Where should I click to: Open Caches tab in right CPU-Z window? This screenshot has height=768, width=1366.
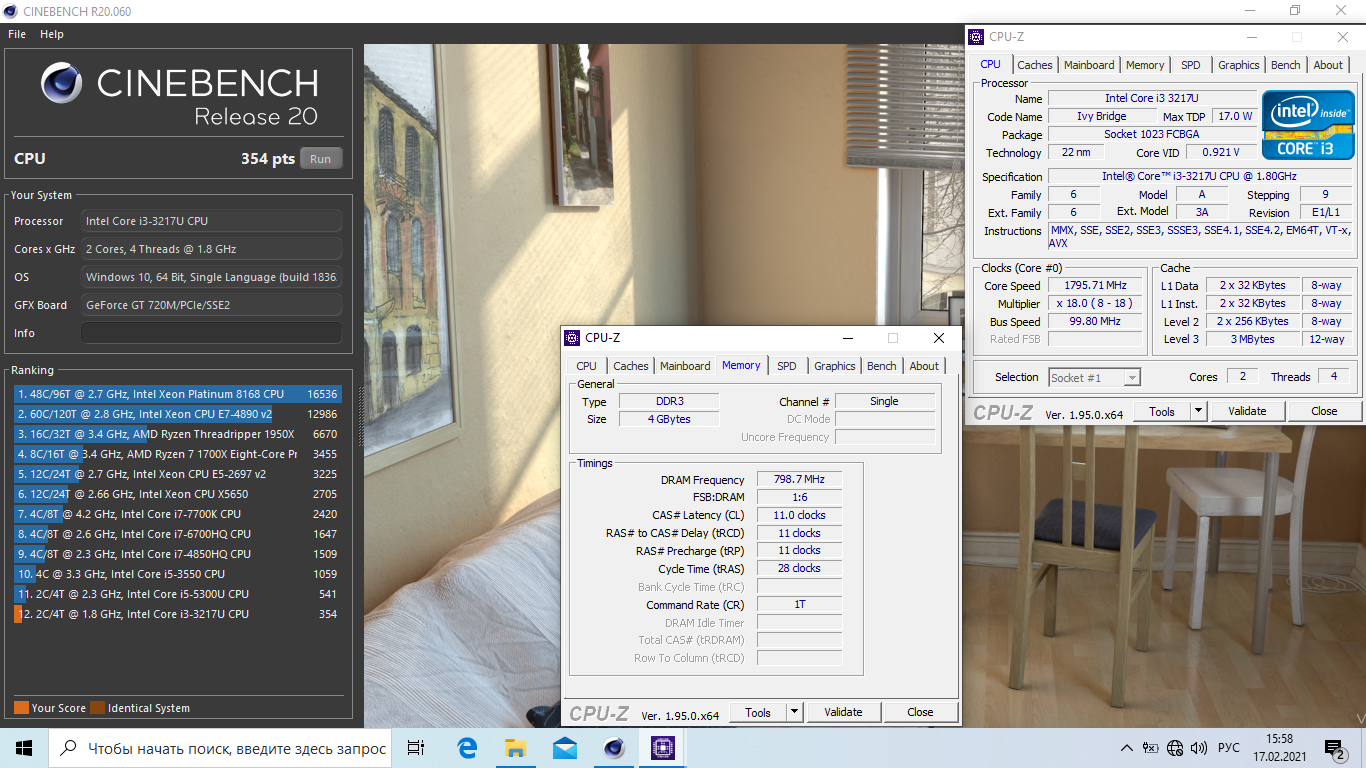coord(1035,65)
